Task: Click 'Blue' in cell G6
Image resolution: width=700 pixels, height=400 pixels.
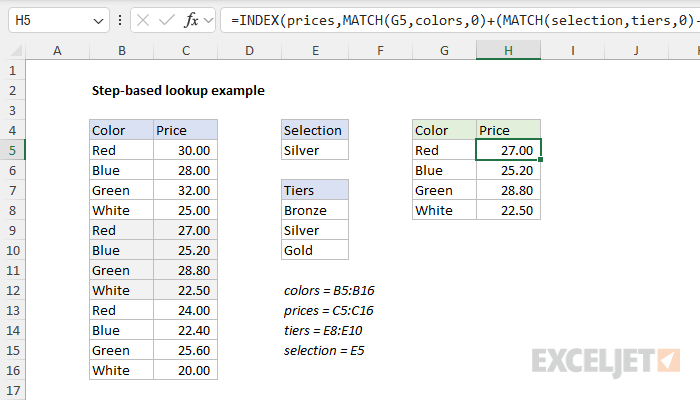Action: pos(444,171)
